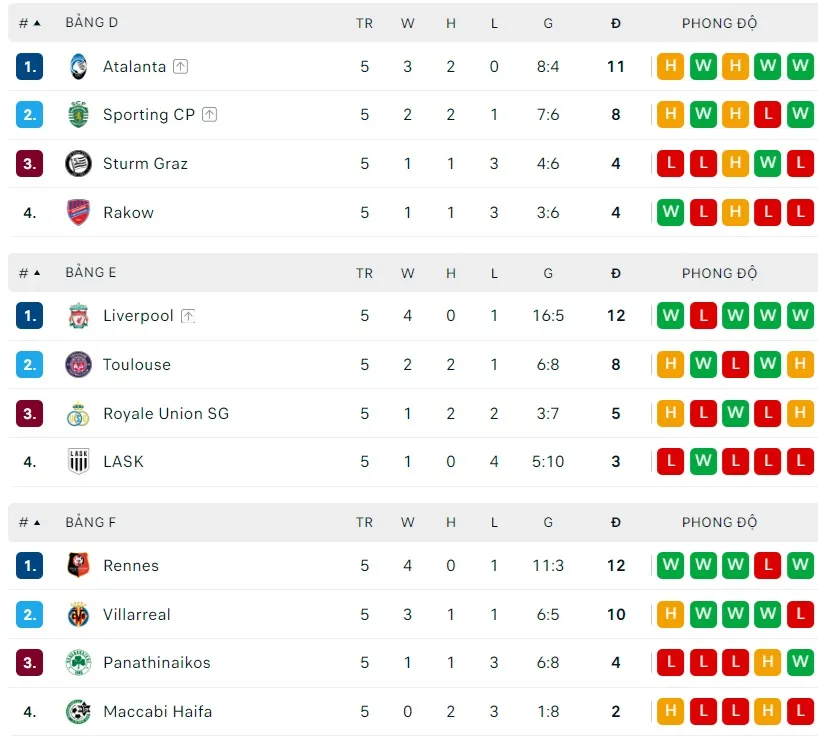The width and height of the screenshot is (818, 741).
Task: Click the promotion arrow icon beside Atalanta
Action: coord(180,67)
